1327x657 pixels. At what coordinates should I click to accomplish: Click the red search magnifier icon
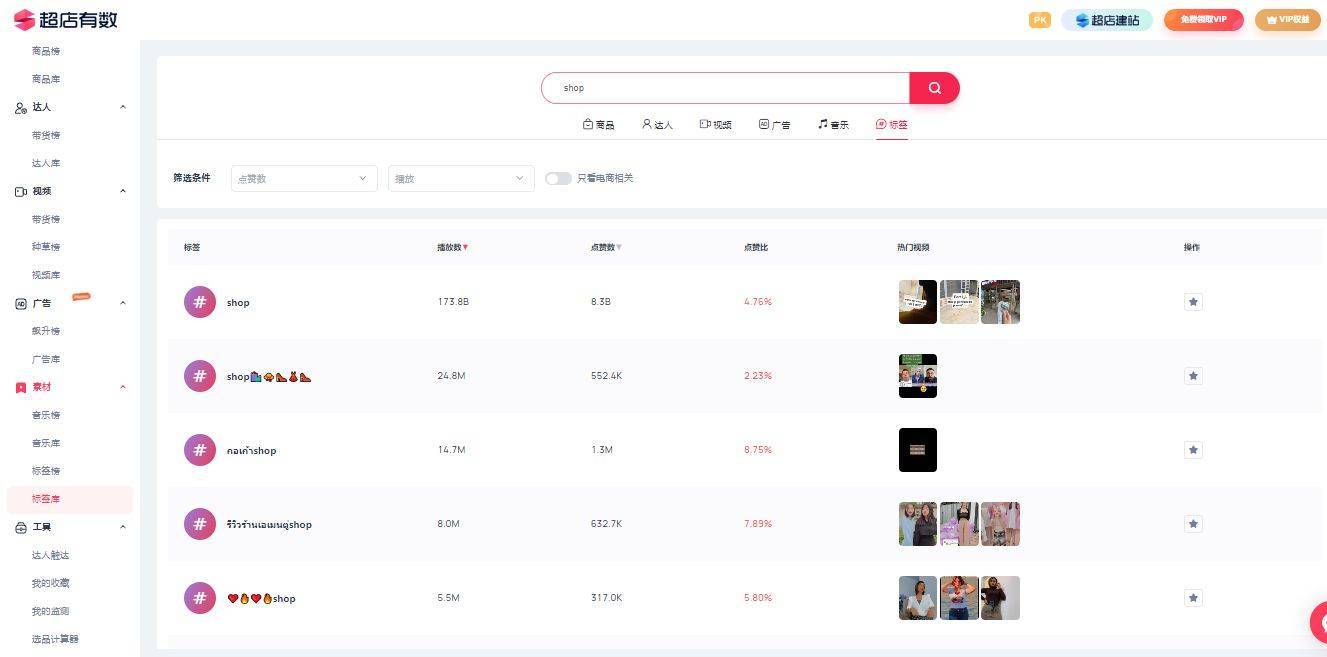coord(933,88)
